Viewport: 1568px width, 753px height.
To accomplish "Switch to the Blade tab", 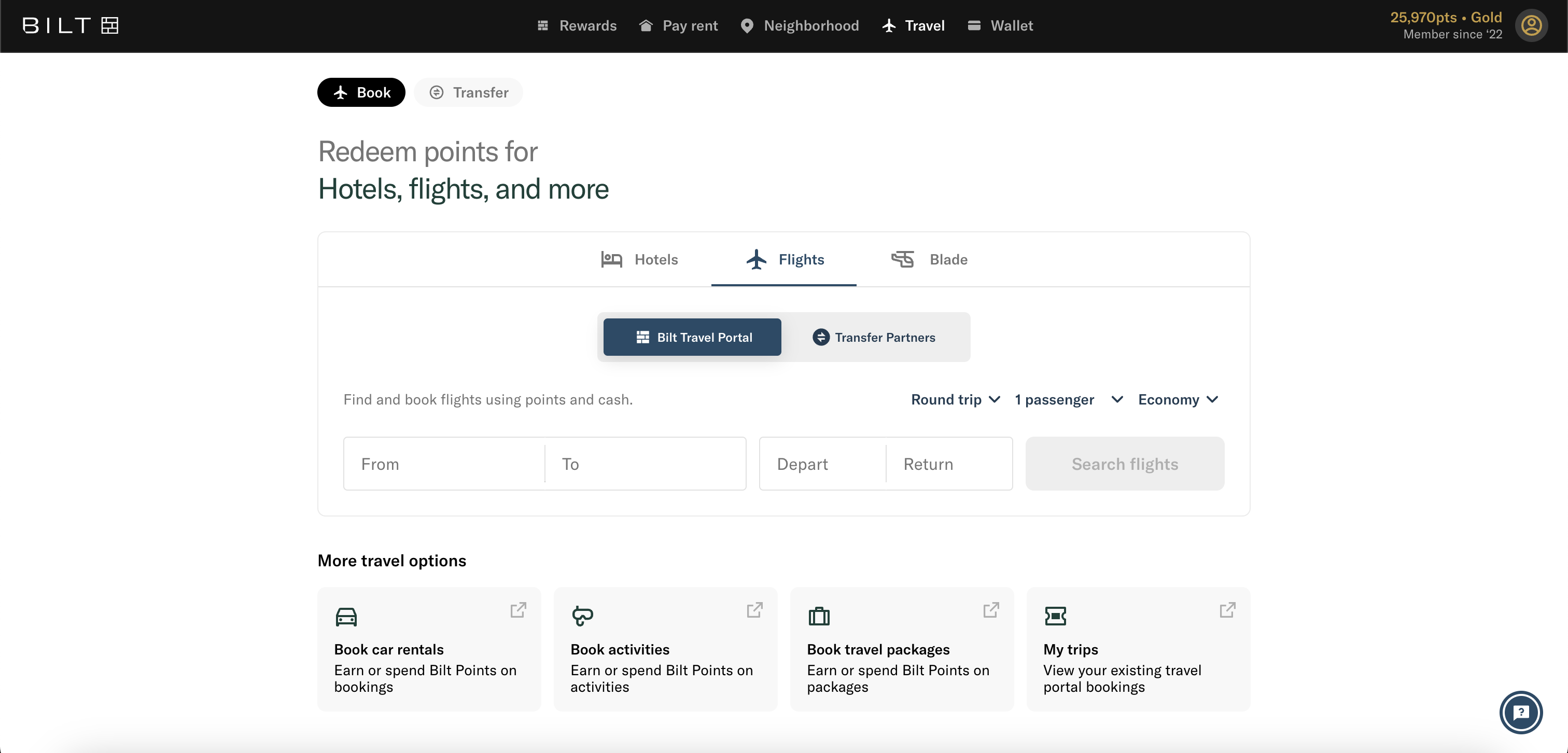I will 930,259.
